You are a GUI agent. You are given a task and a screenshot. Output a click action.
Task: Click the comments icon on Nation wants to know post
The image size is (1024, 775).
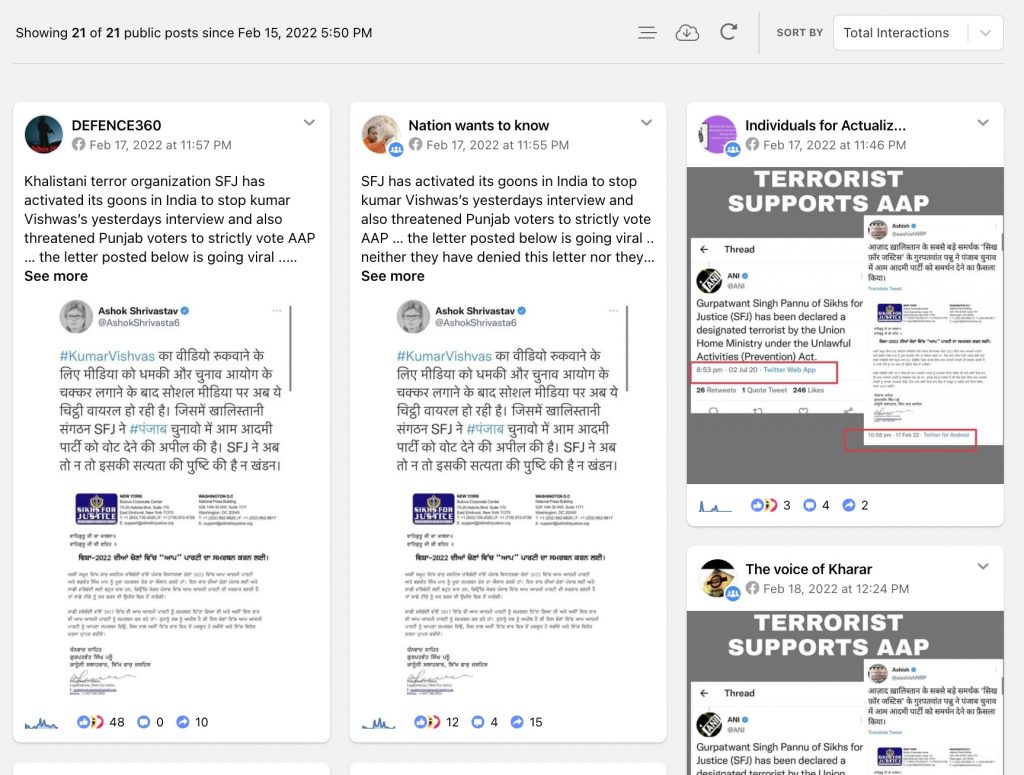478,722
